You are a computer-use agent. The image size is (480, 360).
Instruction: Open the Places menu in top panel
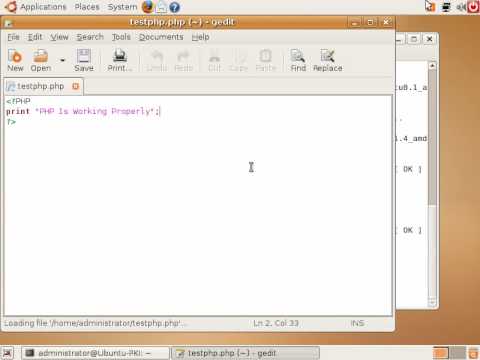pos(87,7)
